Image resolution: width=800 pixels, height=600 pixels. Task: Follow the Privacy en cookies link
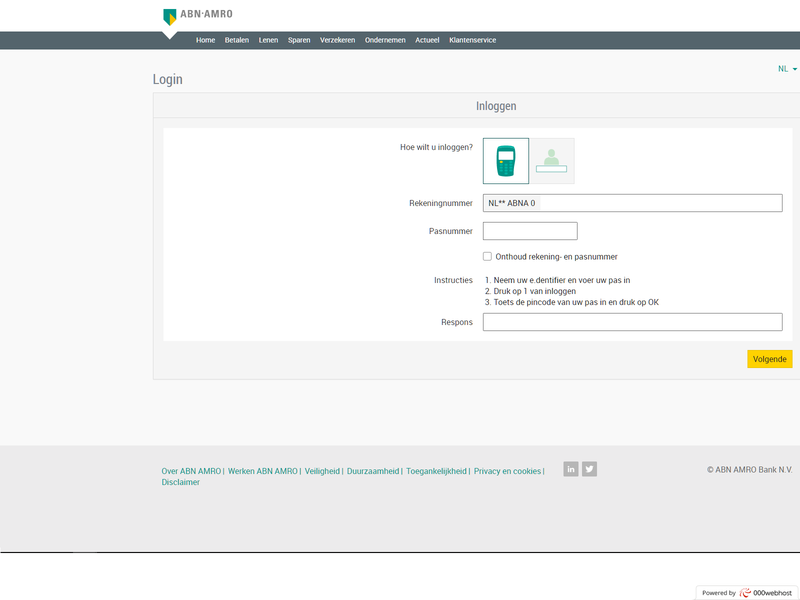coord(507,471)
